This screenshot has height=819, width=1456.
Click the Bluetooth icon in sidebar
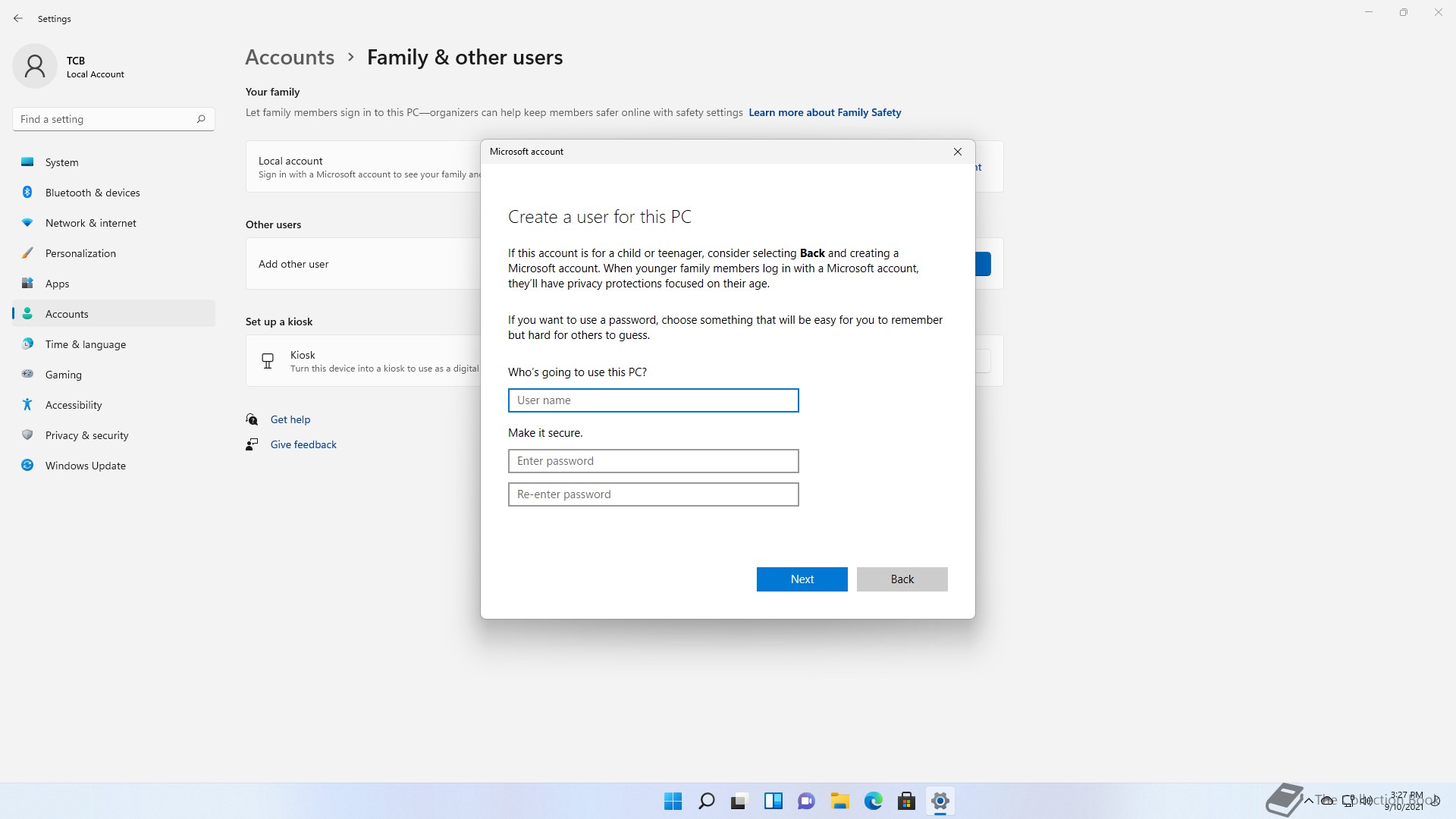coord(27,192)
